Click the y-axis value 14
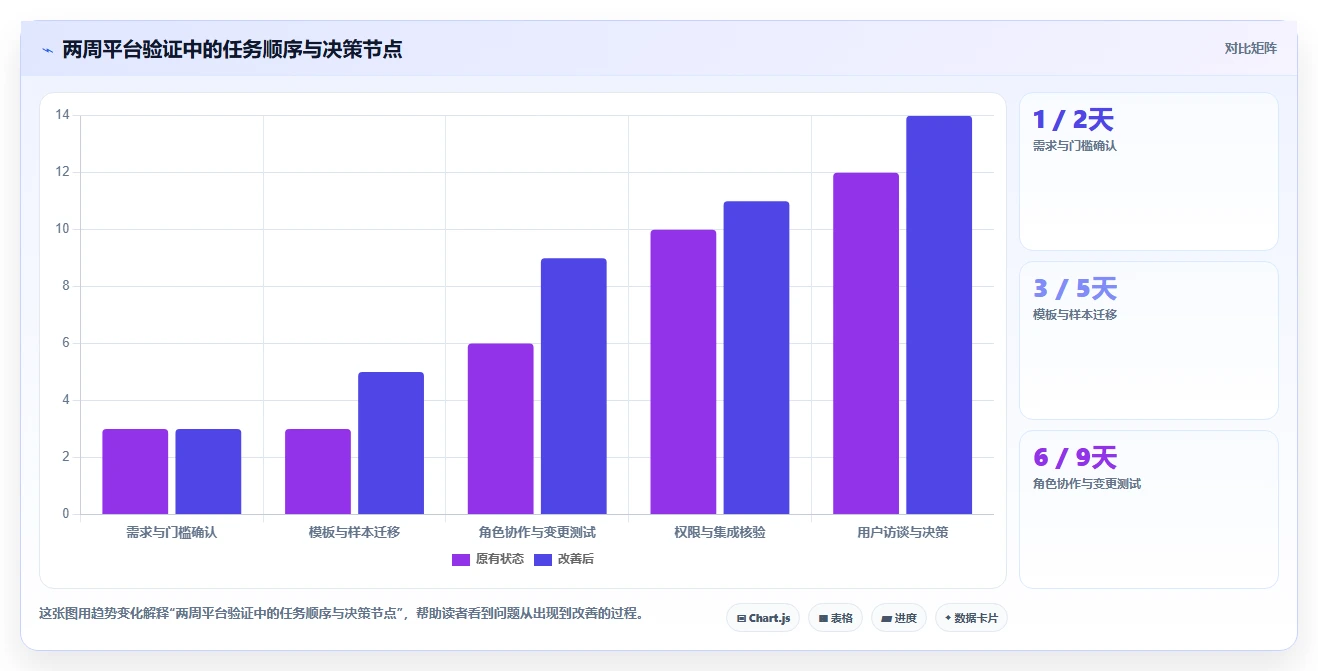The height and width of the screenshot is (671, 1318). coord(62,115)
